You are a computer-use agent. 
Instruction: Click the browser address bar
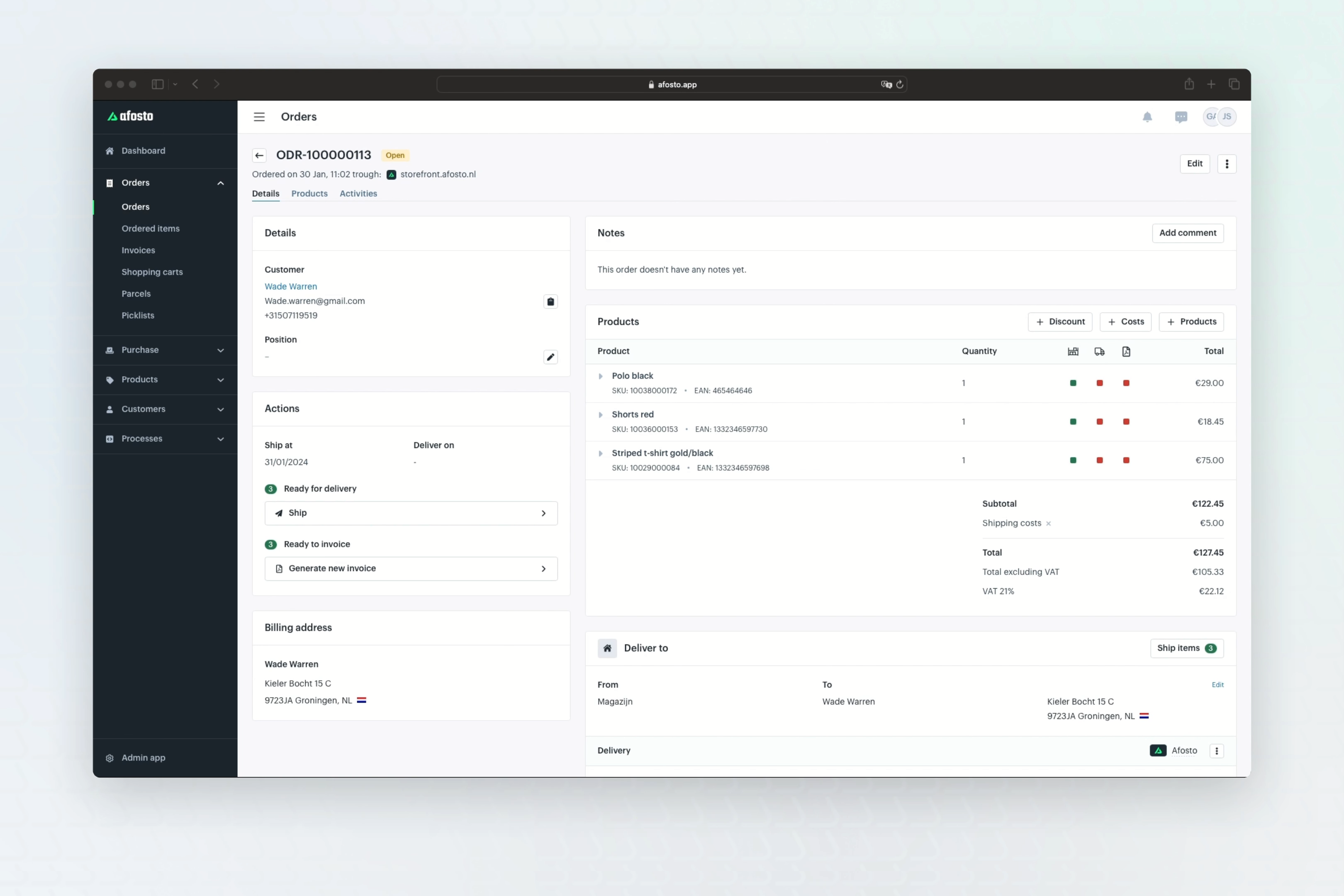tap(672, 85)
